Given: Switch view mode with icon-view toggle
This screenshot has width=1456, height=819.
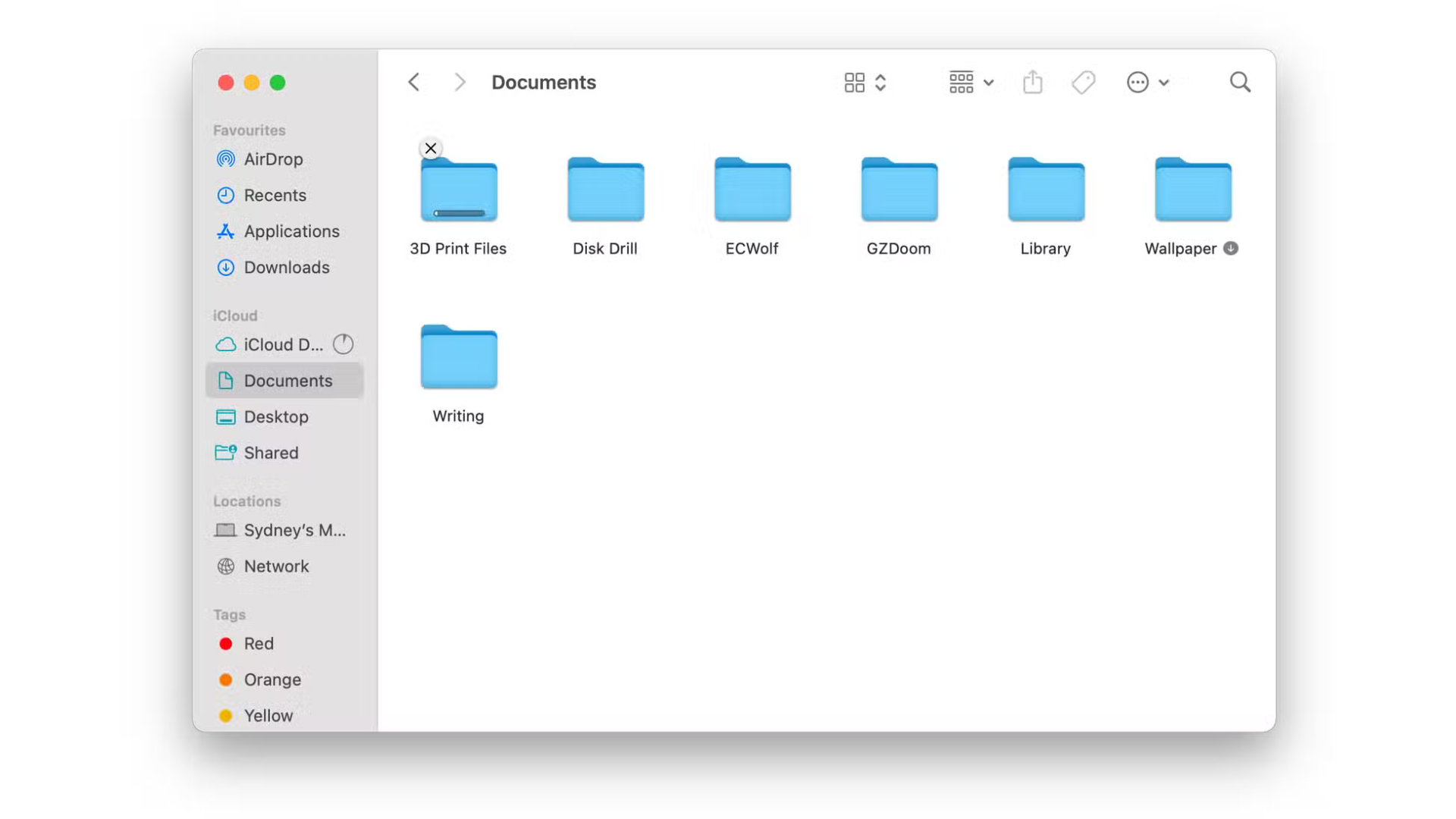Looking at the screenshot, I should 864,82.
